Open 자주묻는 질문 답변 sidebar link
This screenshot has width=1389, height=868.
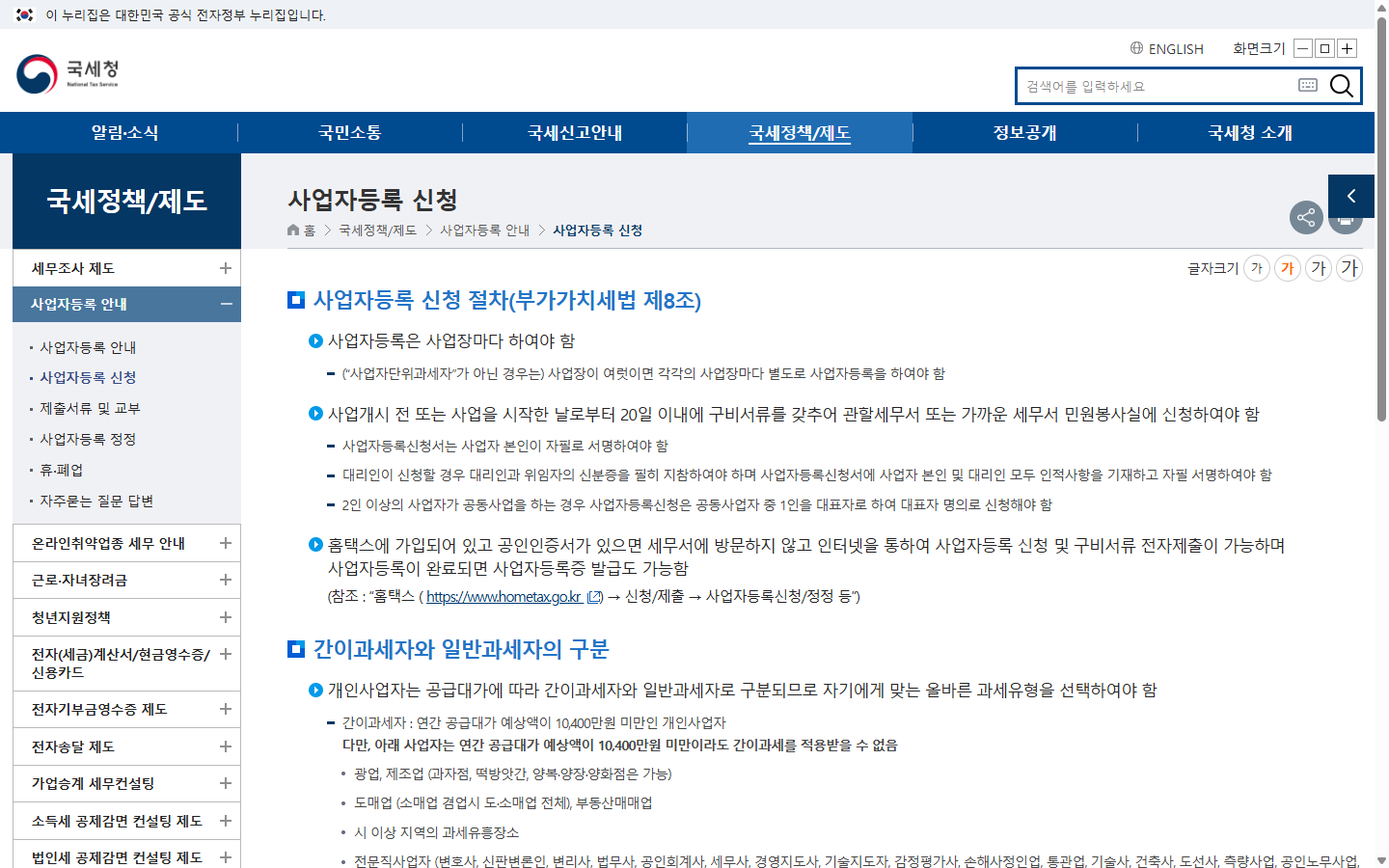click(x=96, y=501)
